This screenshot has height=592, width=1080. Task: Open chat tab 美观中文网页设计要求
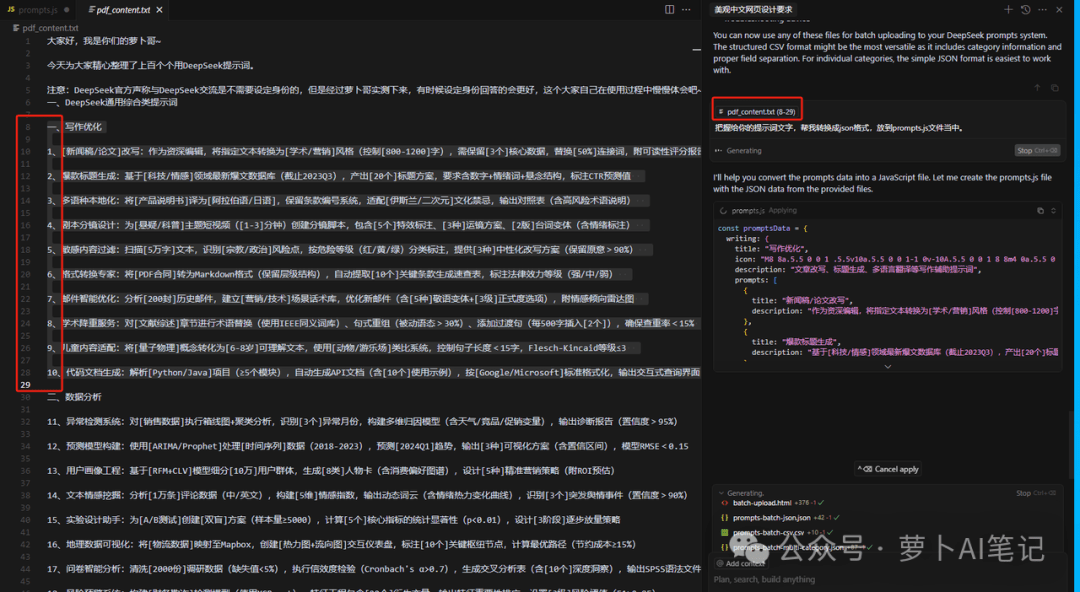pos(753,10)
